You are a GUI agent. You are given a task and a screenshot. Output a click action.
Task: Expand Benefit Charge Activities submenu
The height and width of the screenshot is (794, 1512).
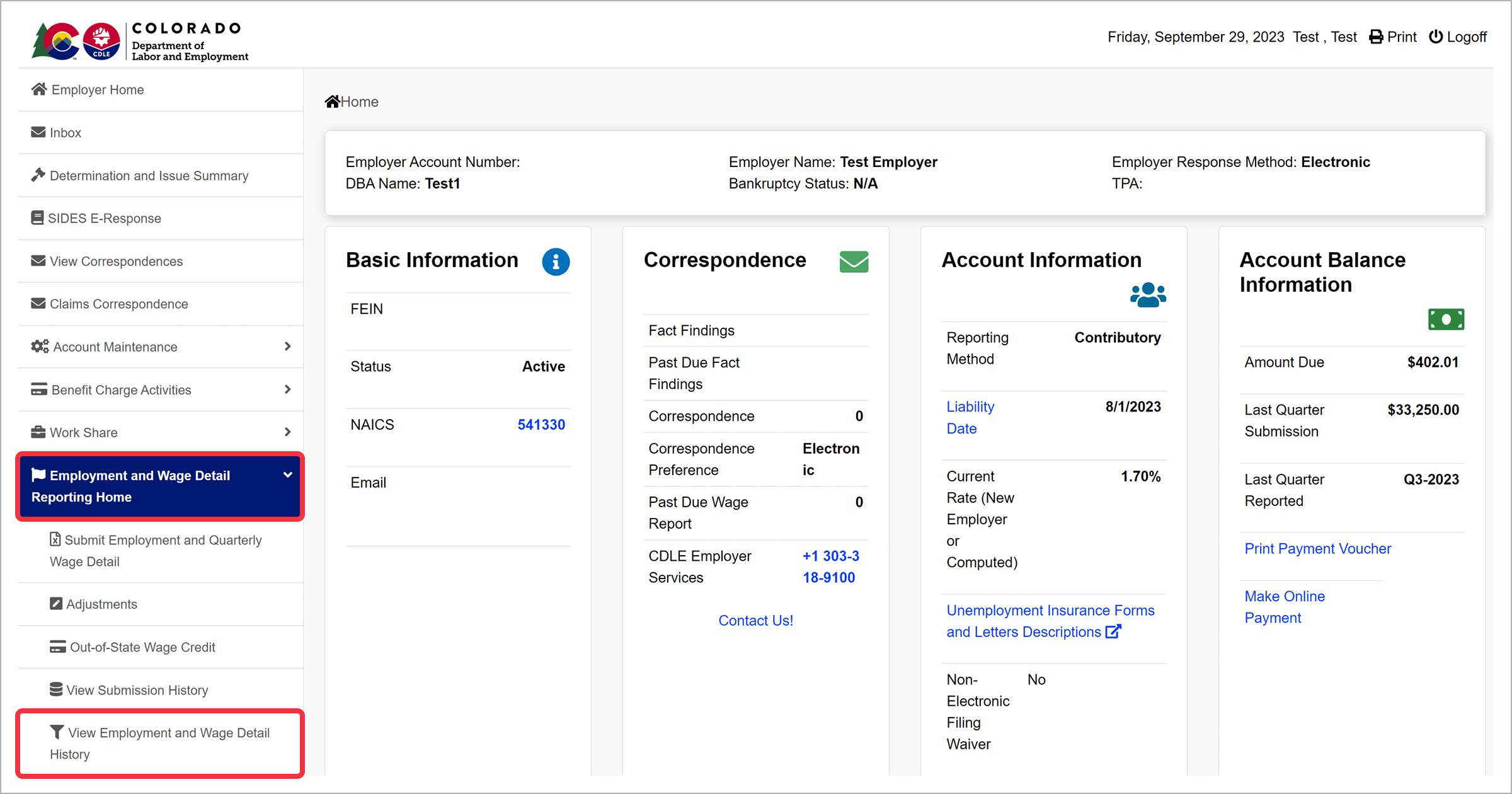[x=287, y=389]
